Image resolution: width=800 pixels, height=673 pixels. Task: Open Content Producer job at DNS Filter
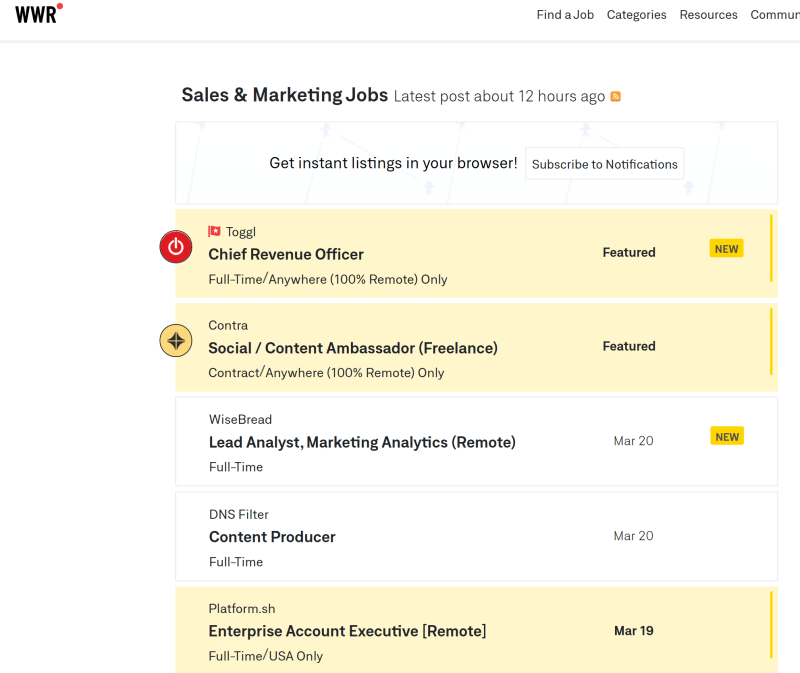(x=477, y=536)
